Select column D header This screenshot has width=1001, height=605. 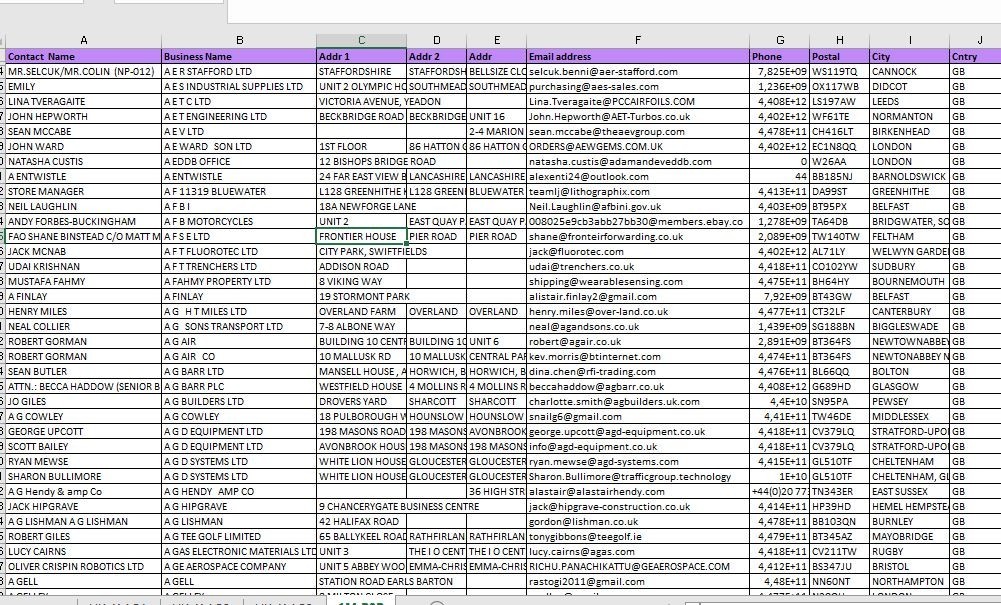437,40
